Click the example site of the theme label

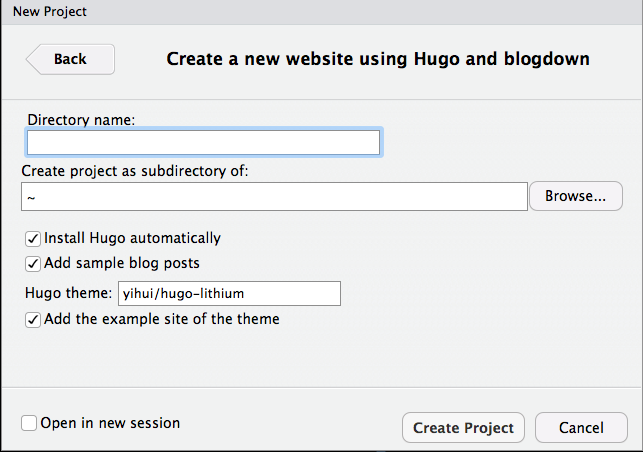point(162,319)
